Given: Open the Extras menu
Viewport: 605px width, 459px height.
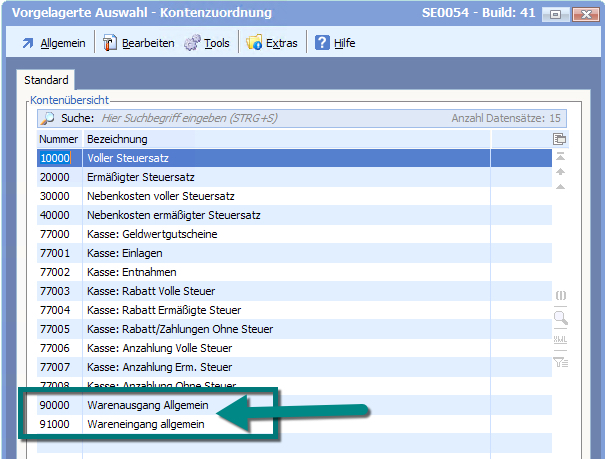Looking at the screenshot, I should point(272,43).
